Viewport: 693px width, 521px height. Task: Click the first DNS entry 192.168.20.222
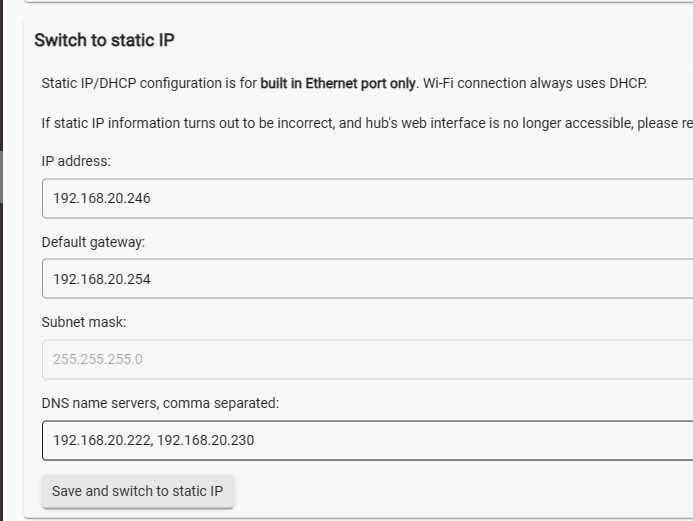tap(102, 440)
